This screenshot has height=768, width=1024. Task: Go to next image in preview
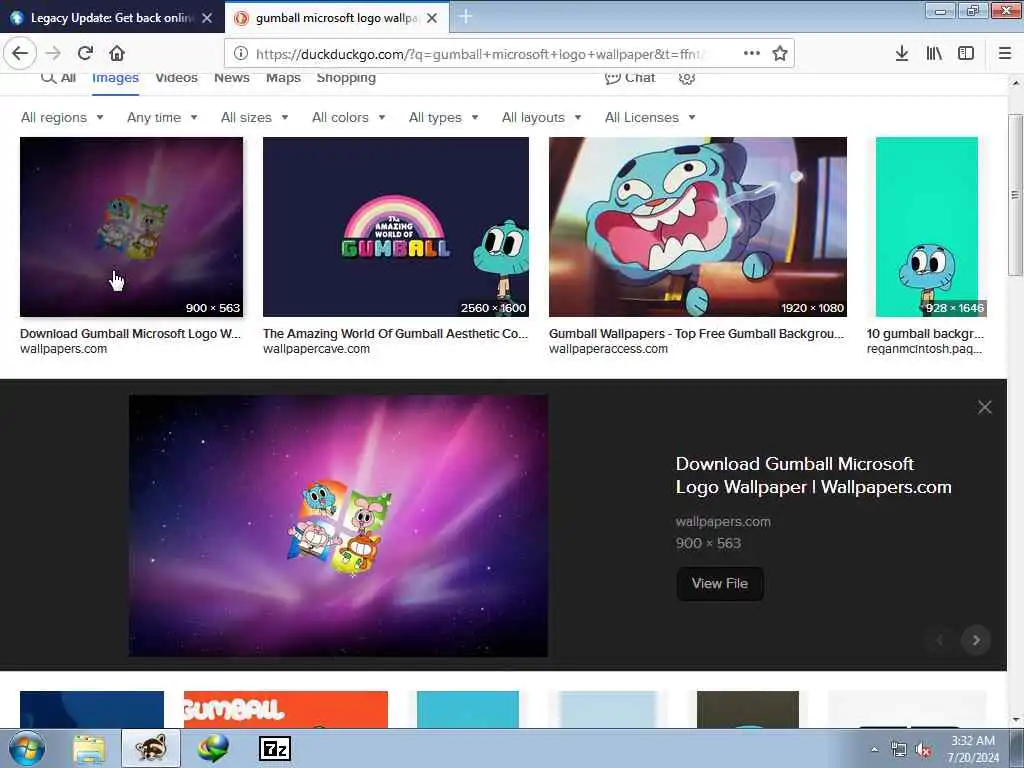click(976, 640)
